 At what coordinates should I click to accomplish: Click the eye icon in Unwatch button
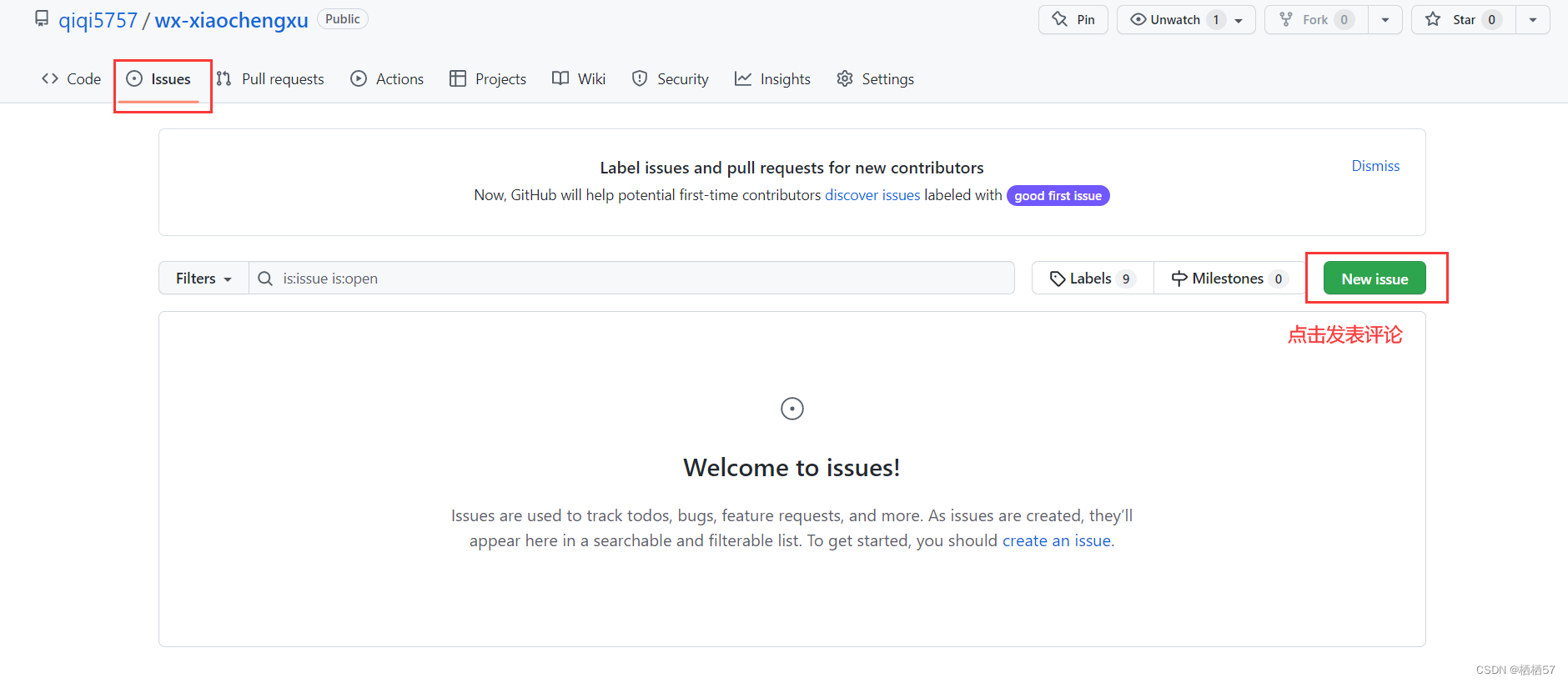(1138, 19)
